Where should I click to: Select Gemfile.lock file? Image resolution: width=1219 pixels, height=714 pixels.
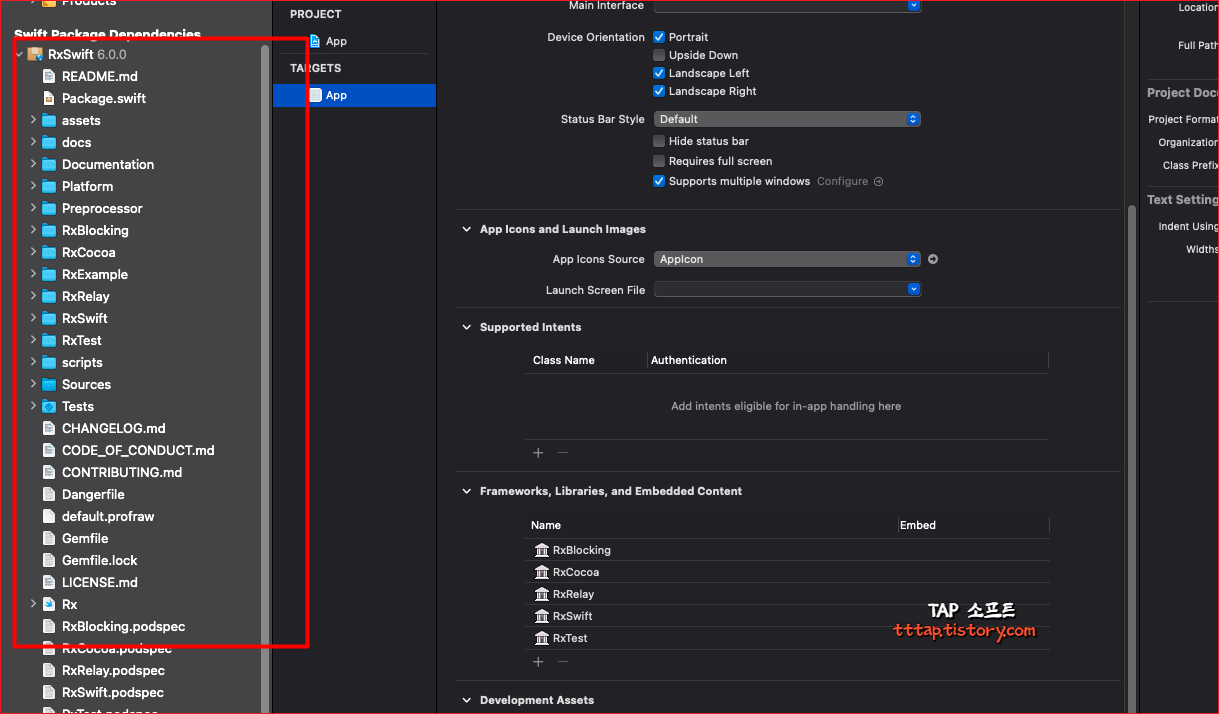[100, 560]
